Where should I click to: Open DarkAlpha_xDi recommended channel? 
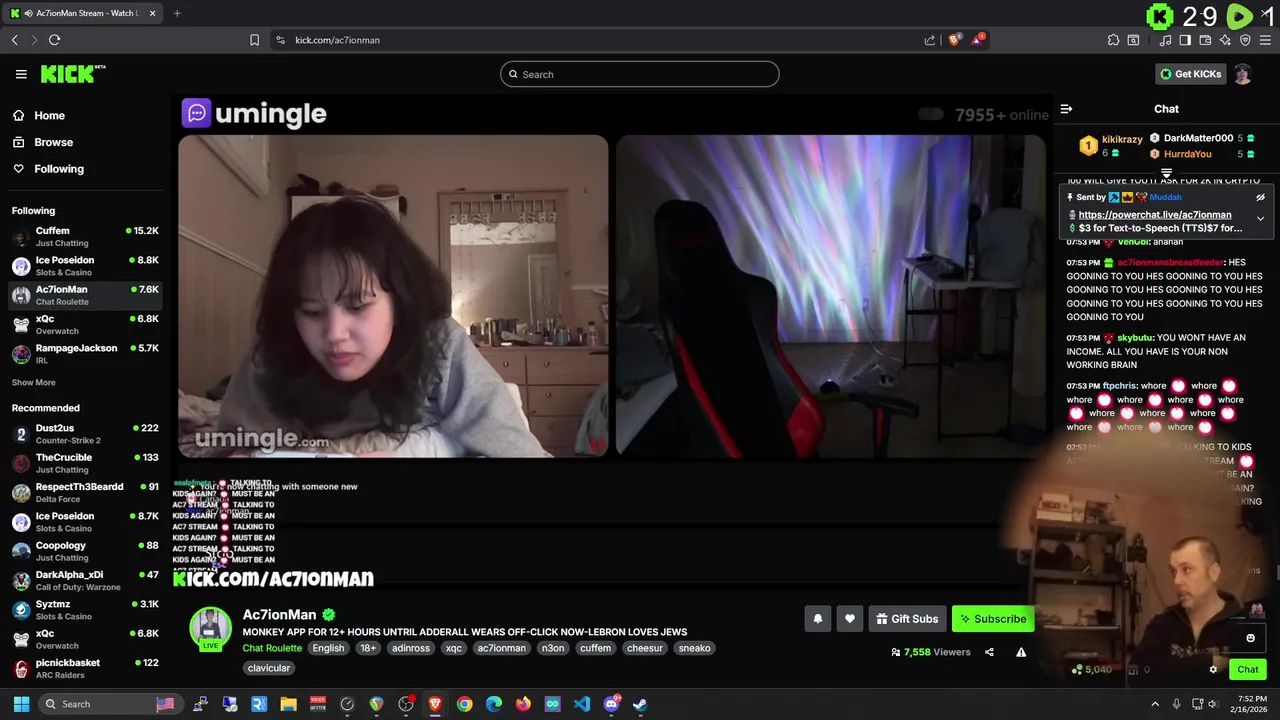tap(85, 580)
